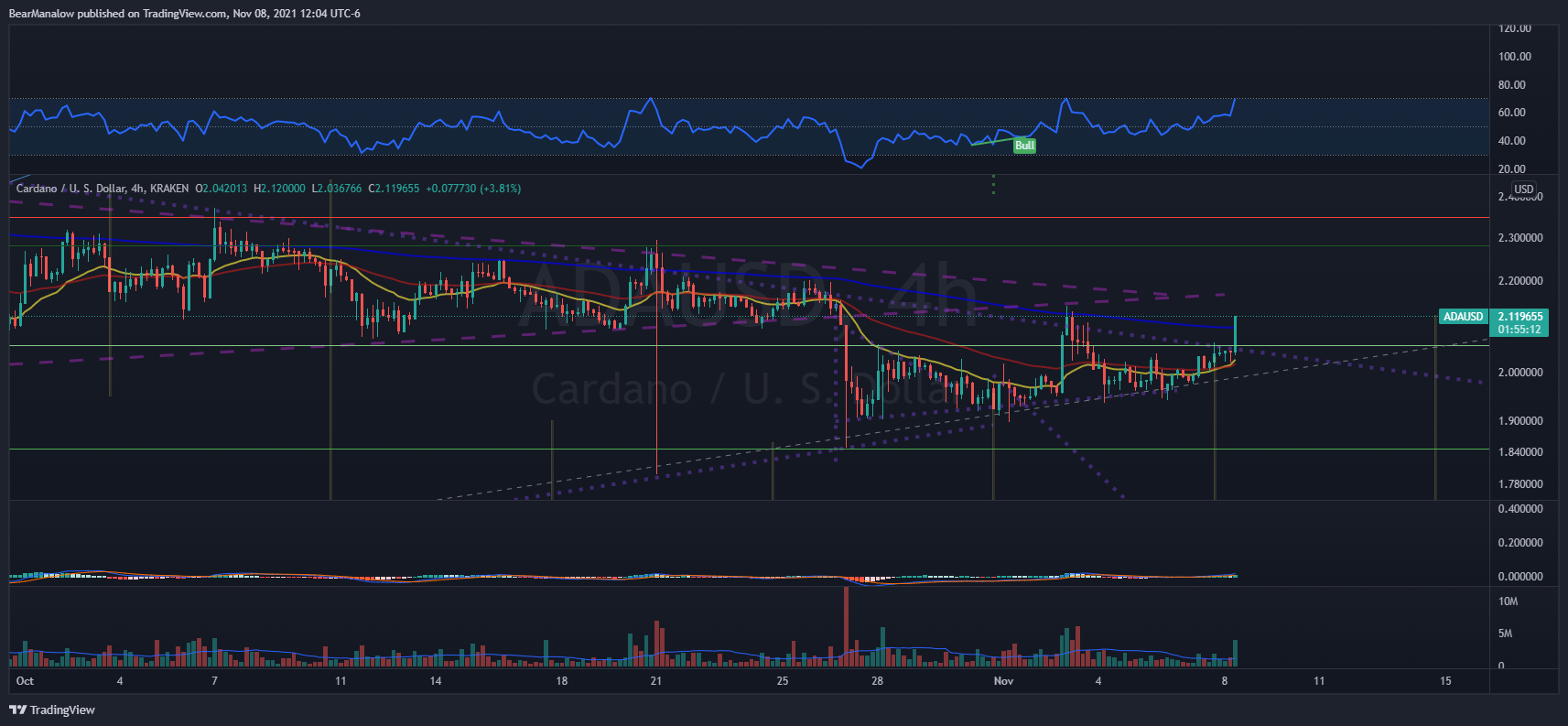Click the 18 date on time axis
Screen dimensions: 1568x726
(x=562, y=681)
